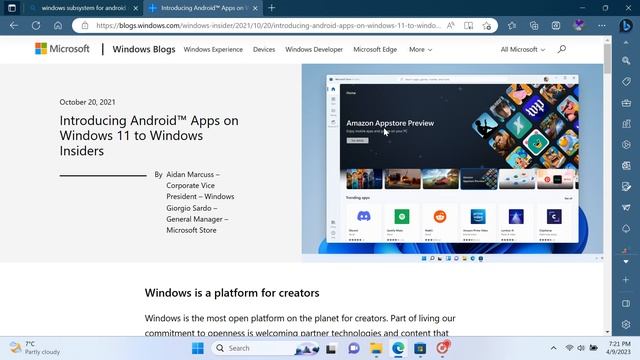This screenshot has height=360, width=640.
Task: Open Settings and more menu
Action: point(602,25)
